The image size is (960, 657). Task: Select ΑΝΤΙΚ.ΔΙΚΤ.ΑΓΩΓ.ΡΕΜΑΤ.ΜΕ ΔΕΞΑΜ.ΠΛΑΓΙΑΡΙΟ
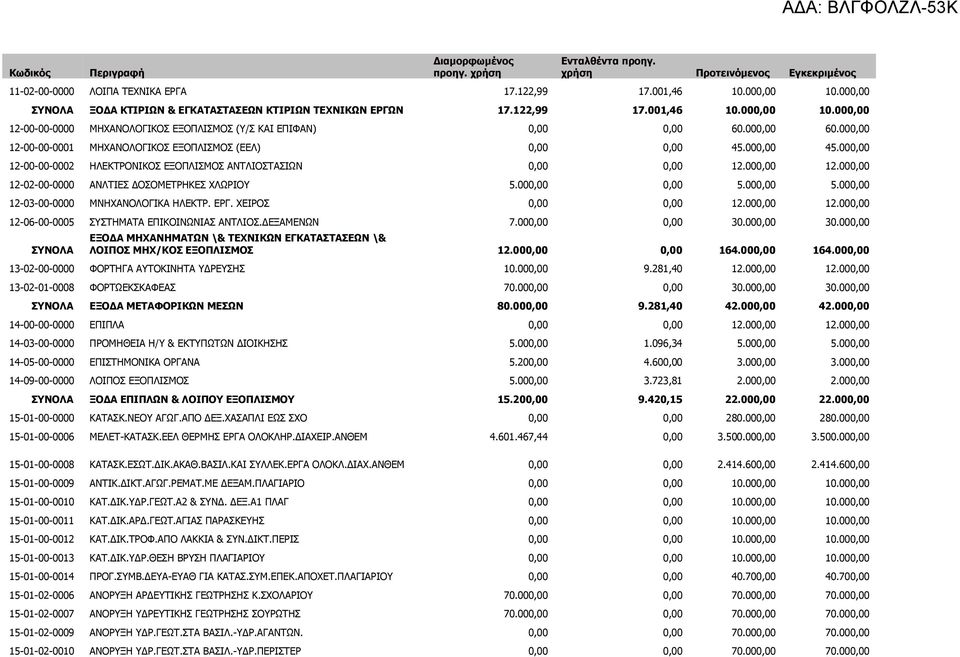click(197, 484)
